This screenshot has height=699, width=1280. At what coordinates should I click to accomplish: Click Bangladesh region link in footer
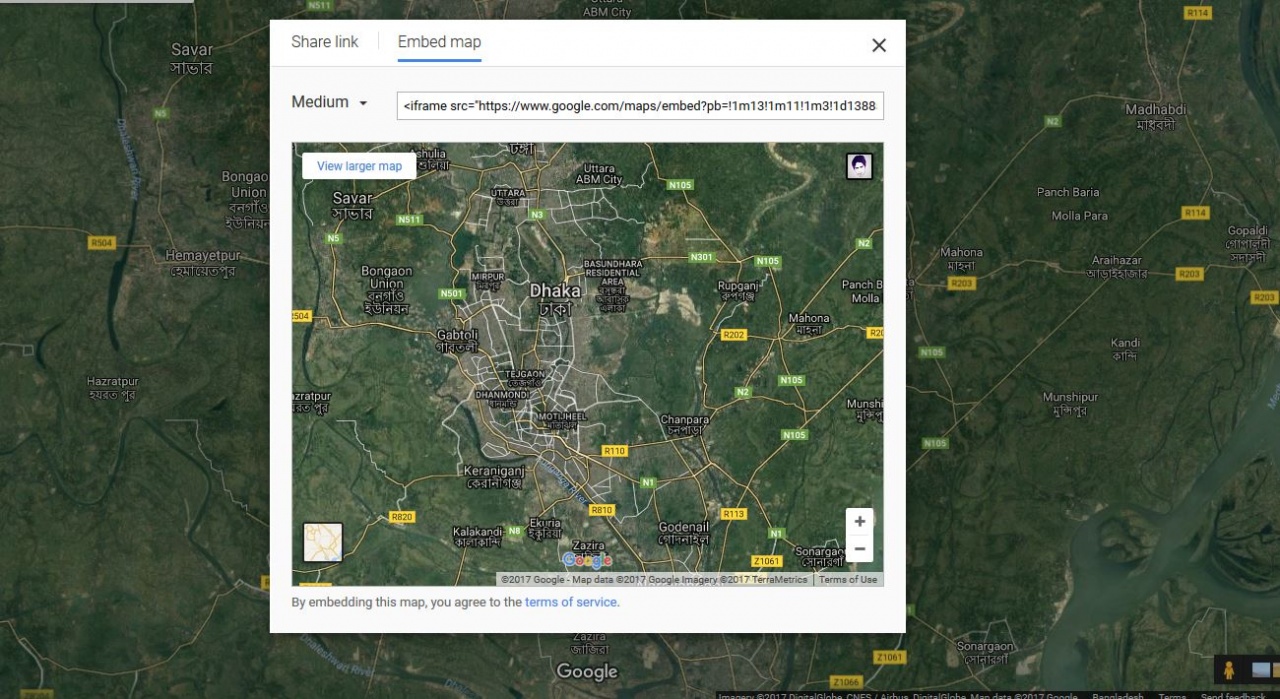coord(1118,695)
